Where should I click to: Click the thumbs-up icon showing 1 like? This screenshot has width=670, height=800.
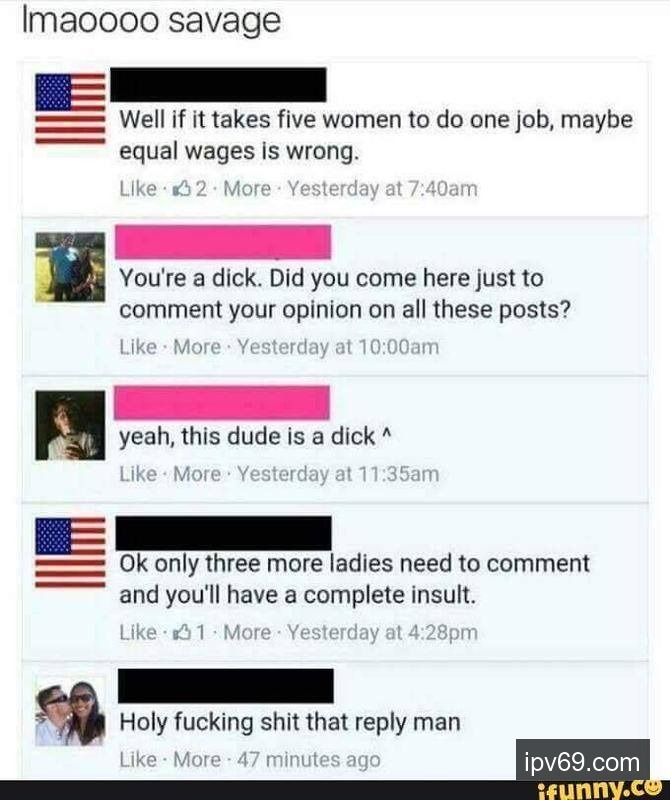(183, 633)
